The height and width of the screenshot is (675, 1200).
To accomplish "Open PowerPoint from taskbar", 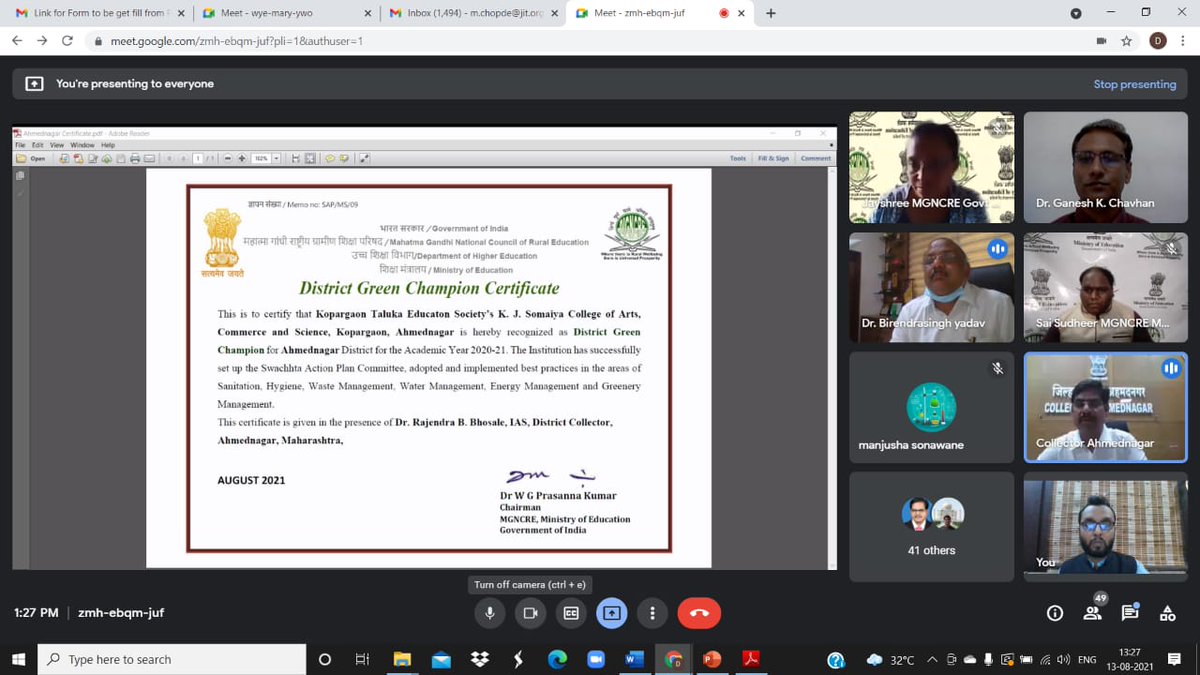I will tap(712, 659).
